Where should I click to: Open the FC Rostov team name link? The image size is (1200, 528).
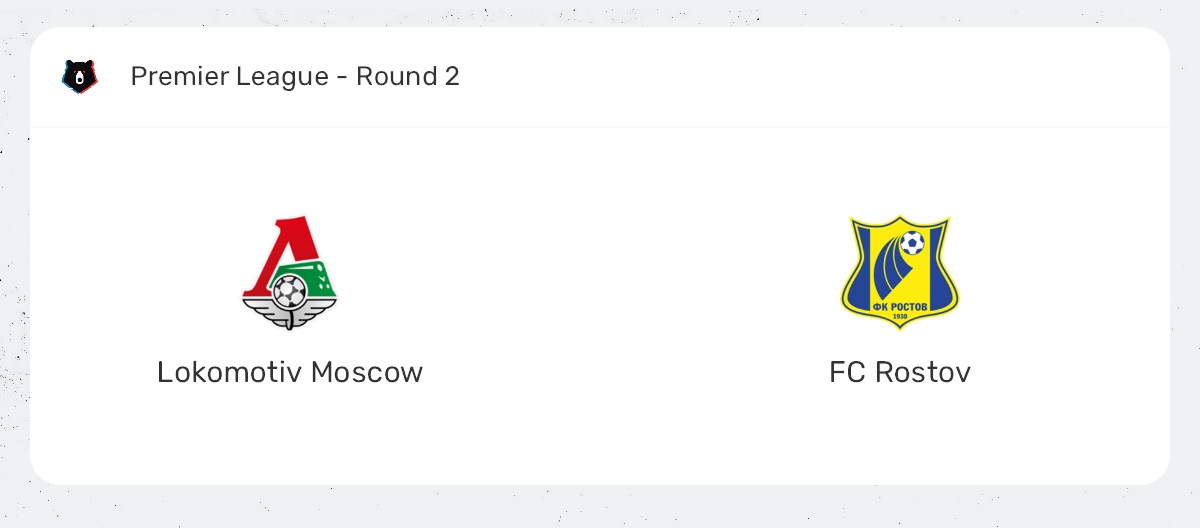(899, 372)
